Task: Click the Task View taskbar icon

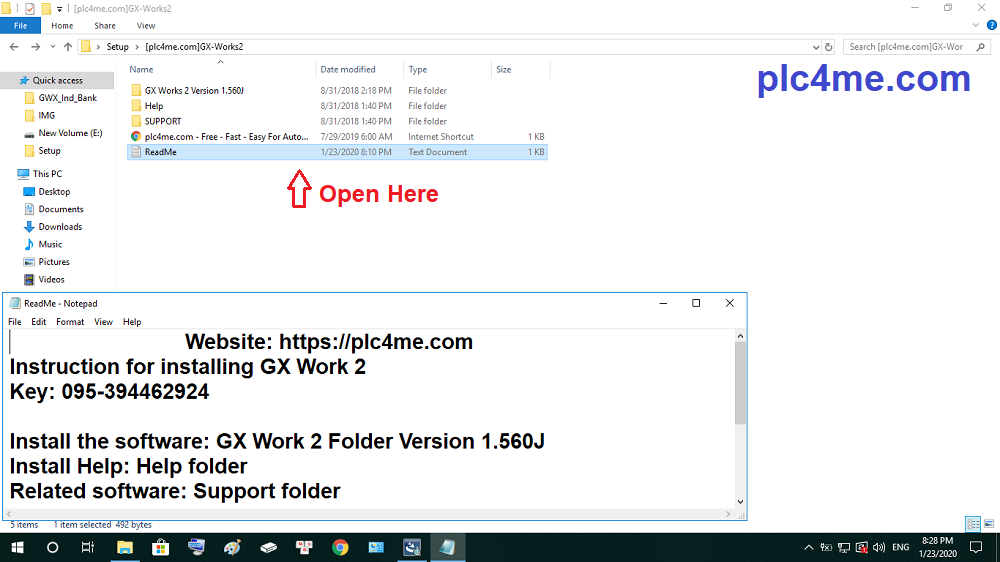Action: click(x=88, y=547)
